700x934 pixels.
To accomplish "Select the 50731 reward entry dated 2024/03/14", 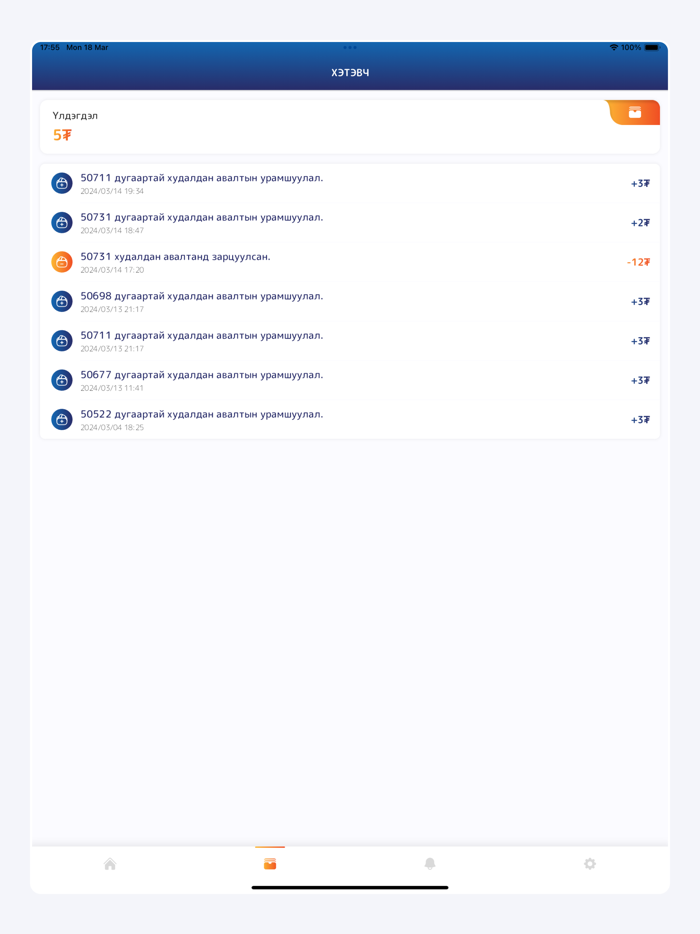I will click(300, 222).
